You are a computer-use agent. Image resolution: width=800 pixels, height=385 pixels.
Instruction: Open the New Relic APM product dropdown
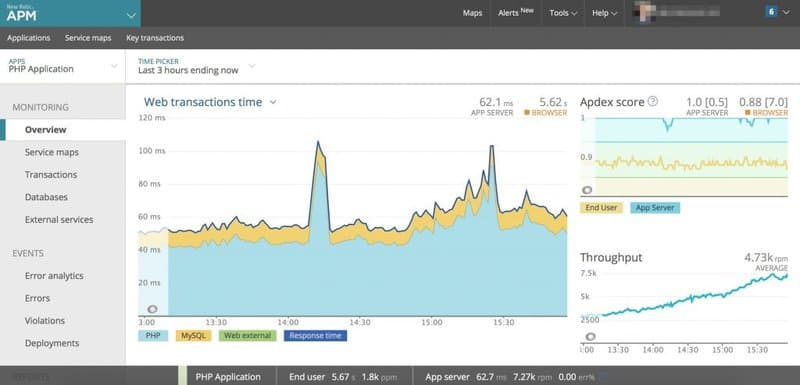pos(70,13)
